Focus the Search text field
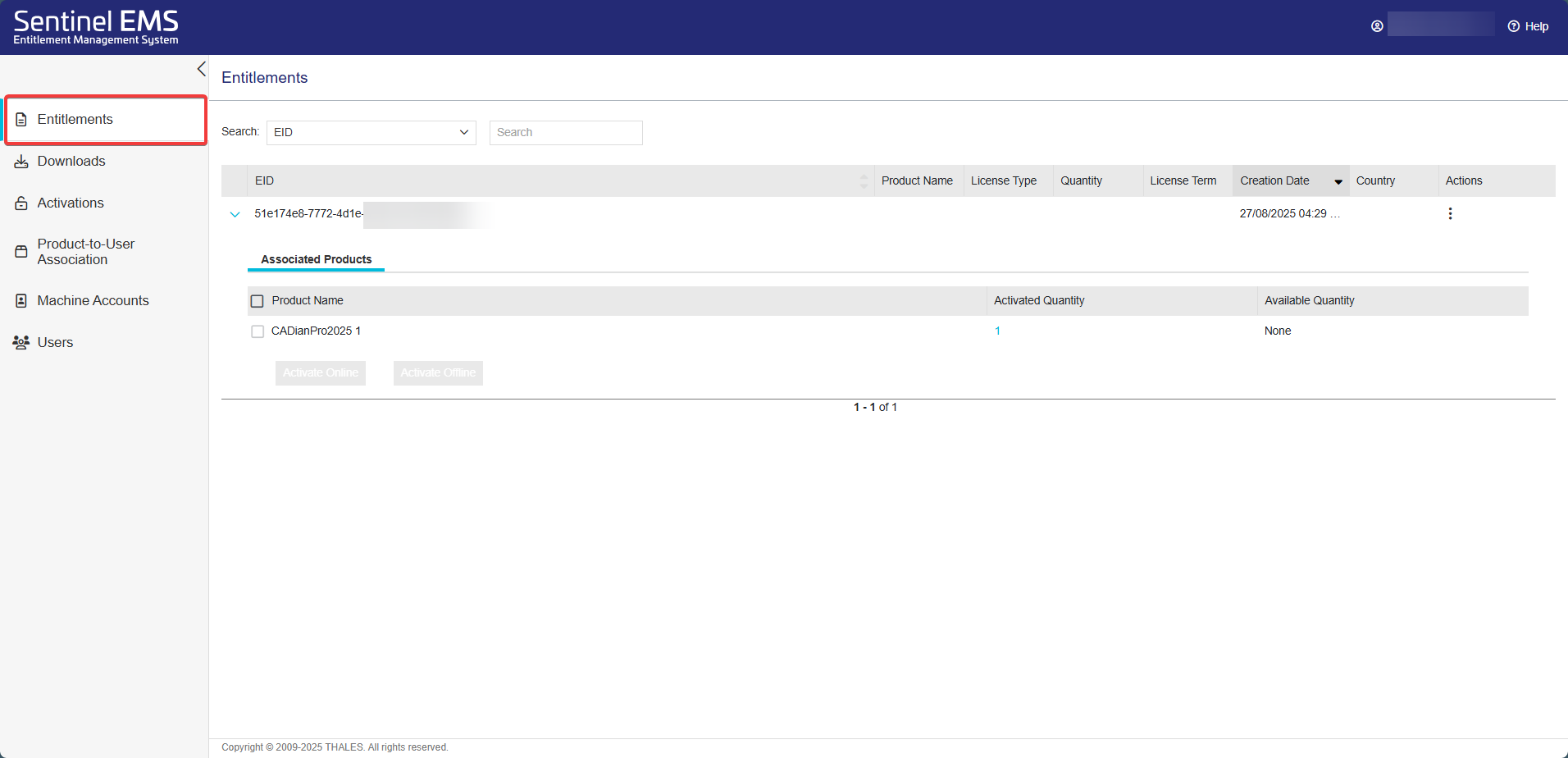The height and width of the screenshot is (758, 1568). [566, 133]
